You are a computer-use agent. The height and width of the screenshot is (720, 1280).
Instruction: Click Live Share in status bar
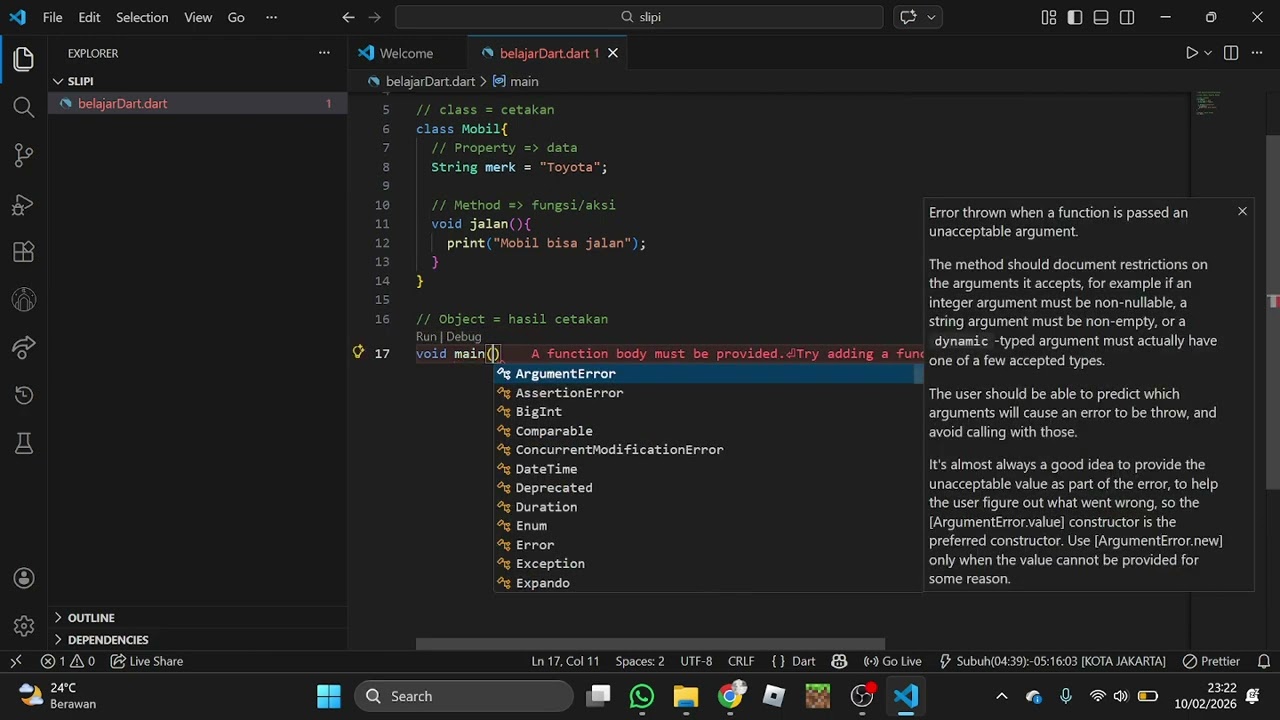point(147,661)
